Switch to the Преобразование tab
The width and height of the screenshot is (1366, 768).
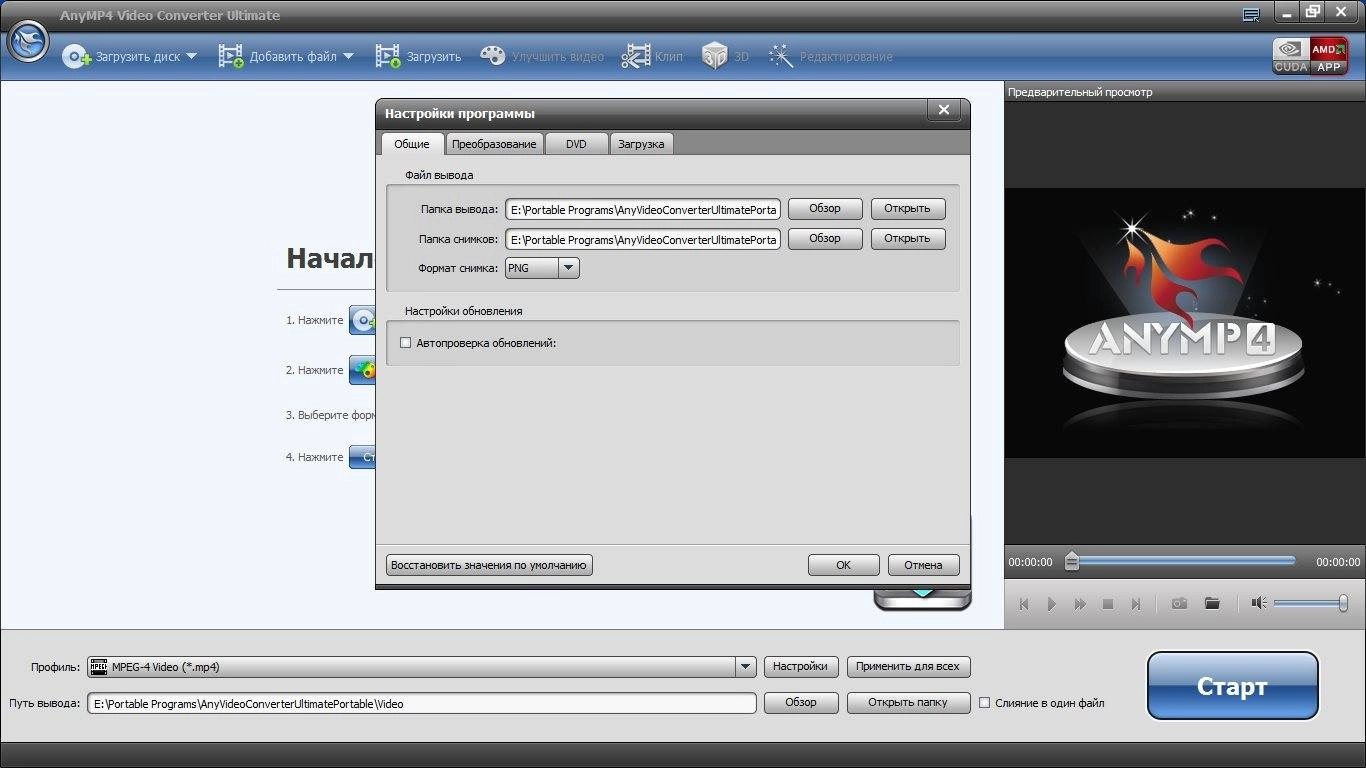pyautogui.click(x=494, y=144)
